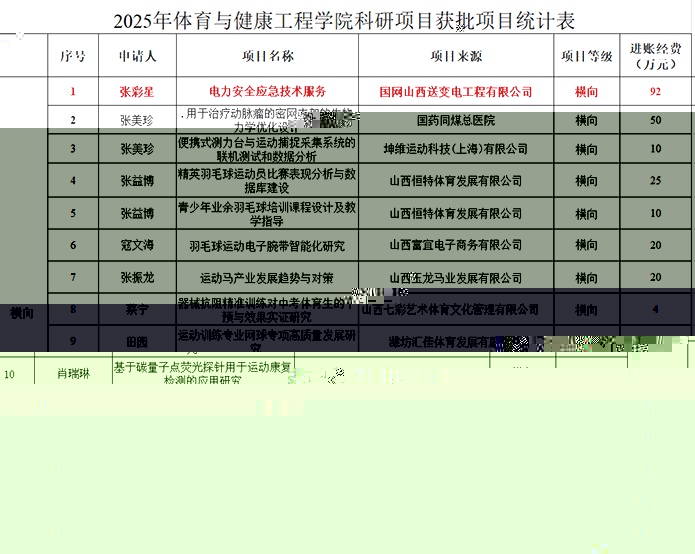Click the funding cell showing 92

[655, 92]
